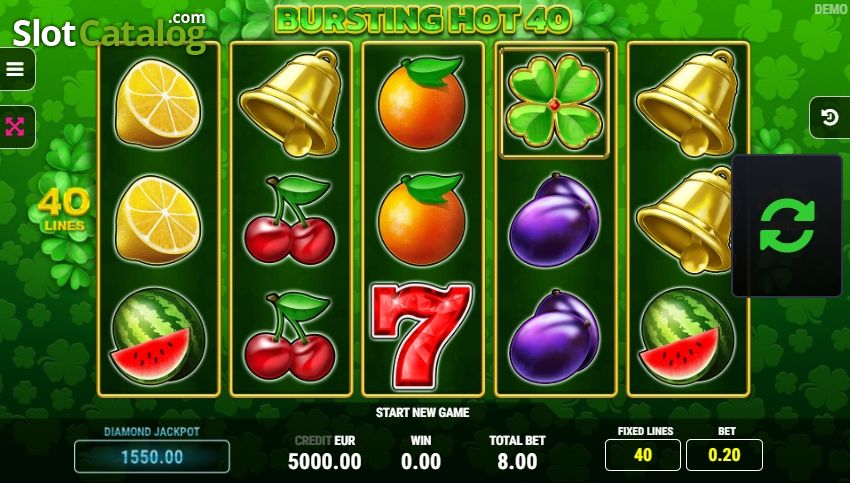Open the Fixed Lines 40 box

[x=643, y=455]
